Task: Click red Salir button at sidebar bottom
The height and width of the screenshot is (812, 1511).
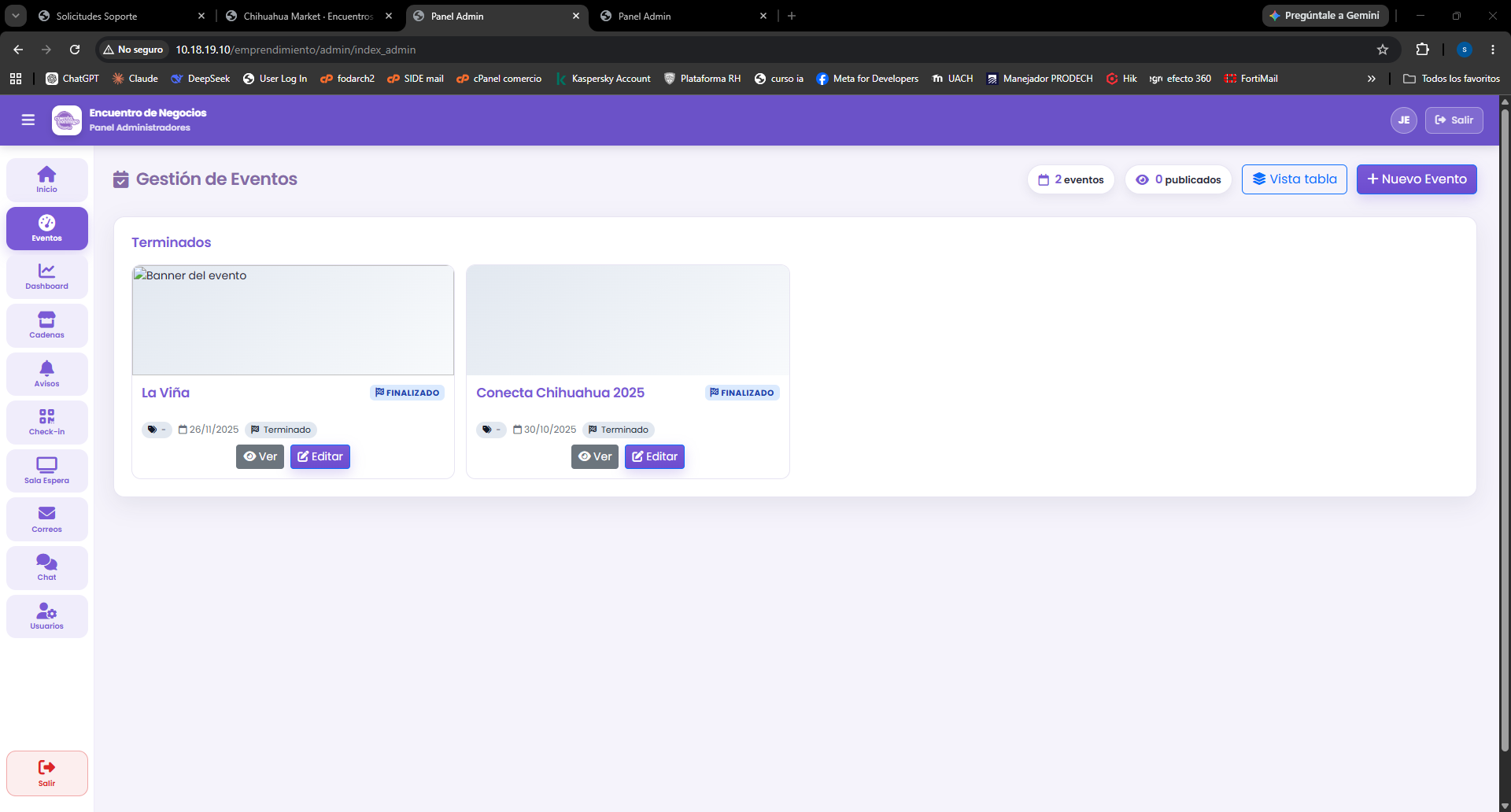Action: click(x=46, y=773)
